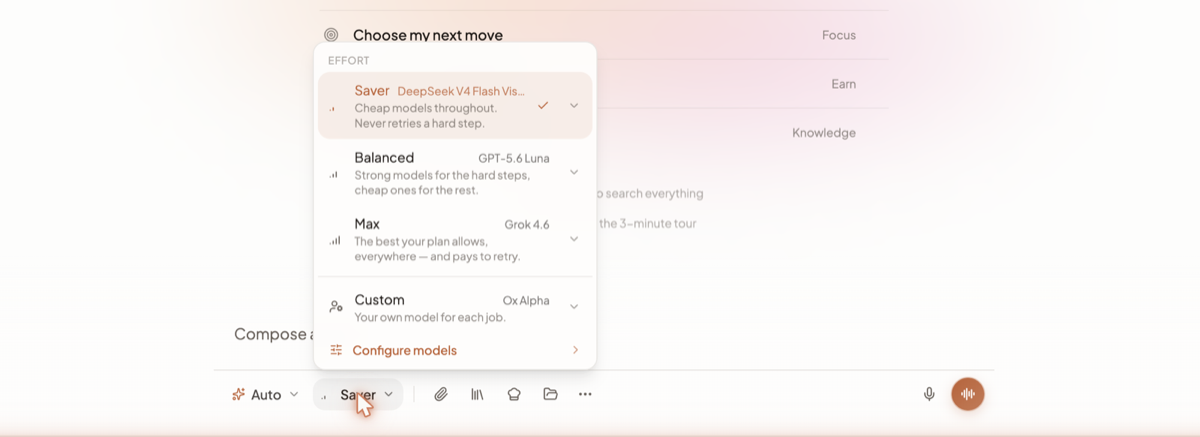
Task: Click the chef hat icon
Action: tap(514, 394)
